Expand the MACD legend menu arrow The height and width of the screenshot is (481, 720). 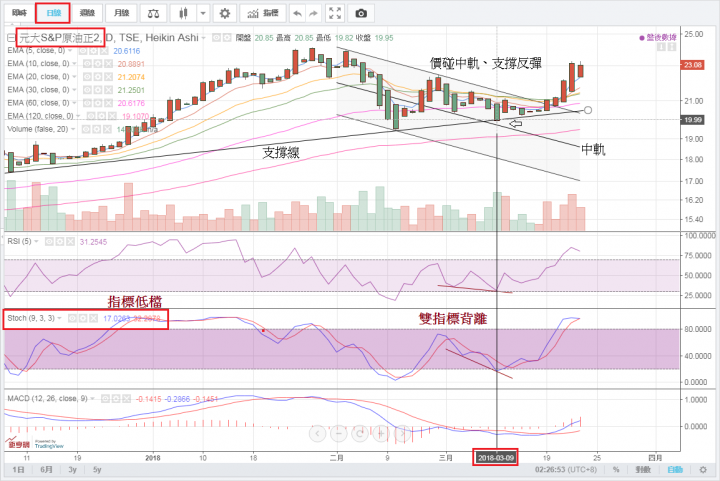[92, 398]
